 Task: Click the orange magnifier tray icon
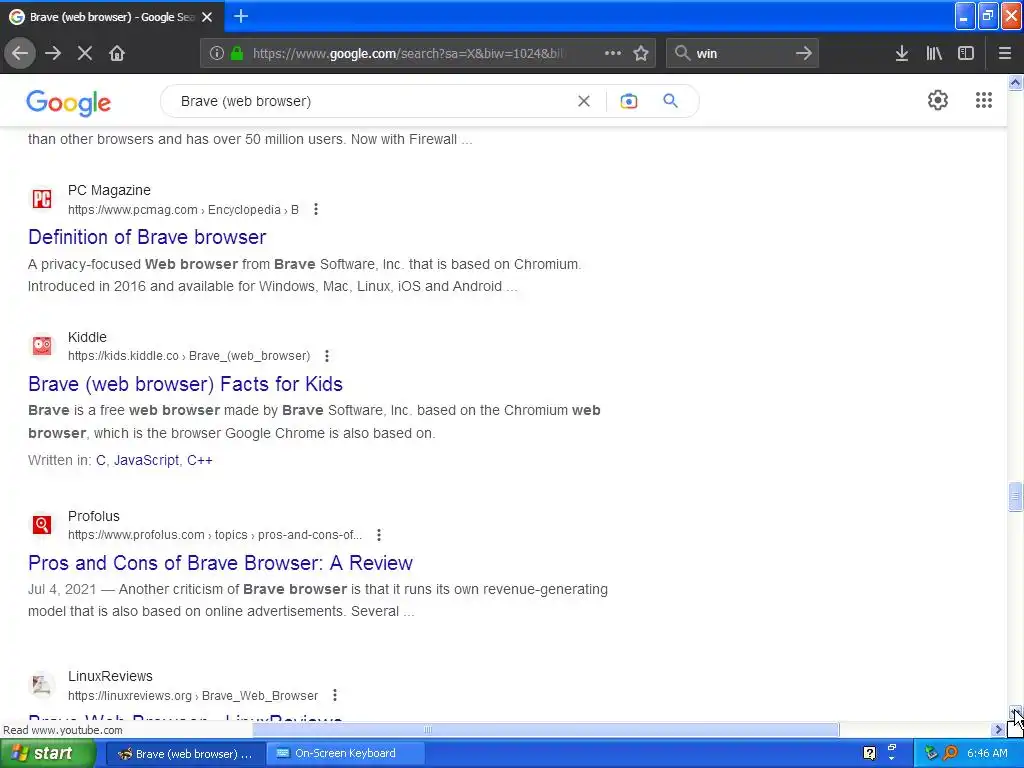point(950,754)
